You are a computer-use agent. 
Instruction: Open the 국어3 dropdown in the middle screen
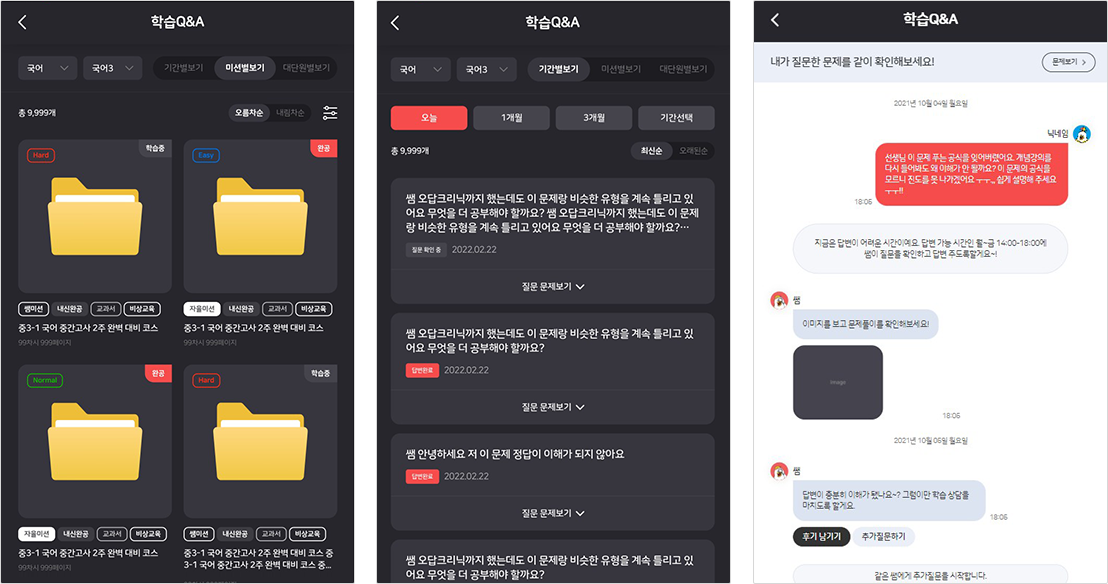pyautogui.click(x=486, y=69)
